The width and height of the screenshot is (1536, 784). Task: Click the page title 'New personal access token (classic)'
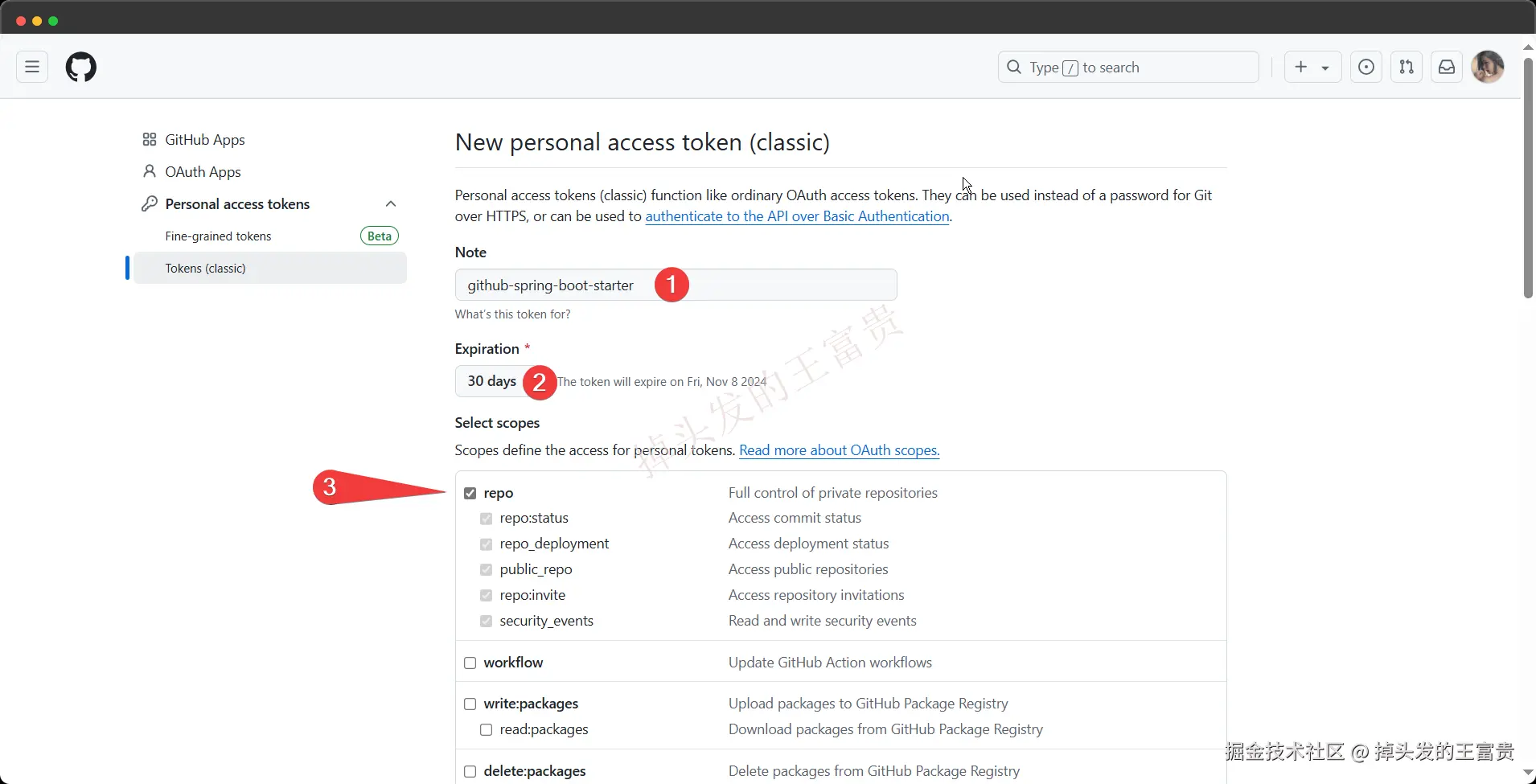point(642,142)
